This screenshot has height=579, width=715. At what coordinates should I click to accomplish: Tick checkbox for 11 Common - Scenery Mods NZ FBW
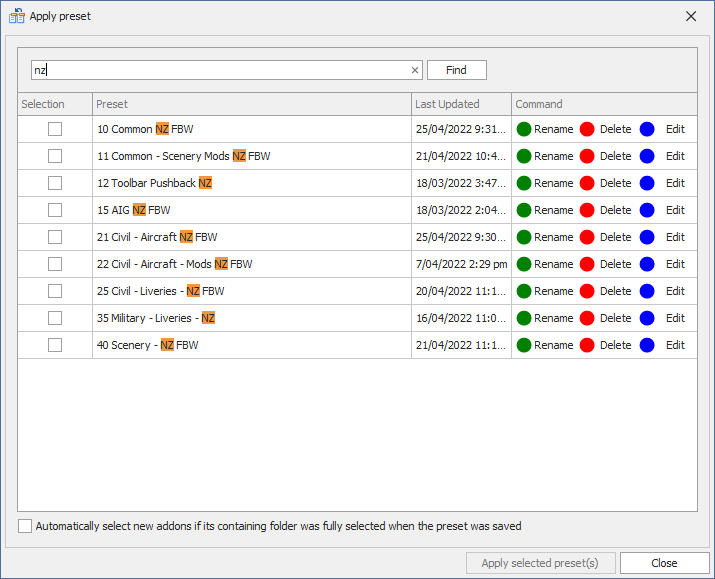tap(55, 156)
